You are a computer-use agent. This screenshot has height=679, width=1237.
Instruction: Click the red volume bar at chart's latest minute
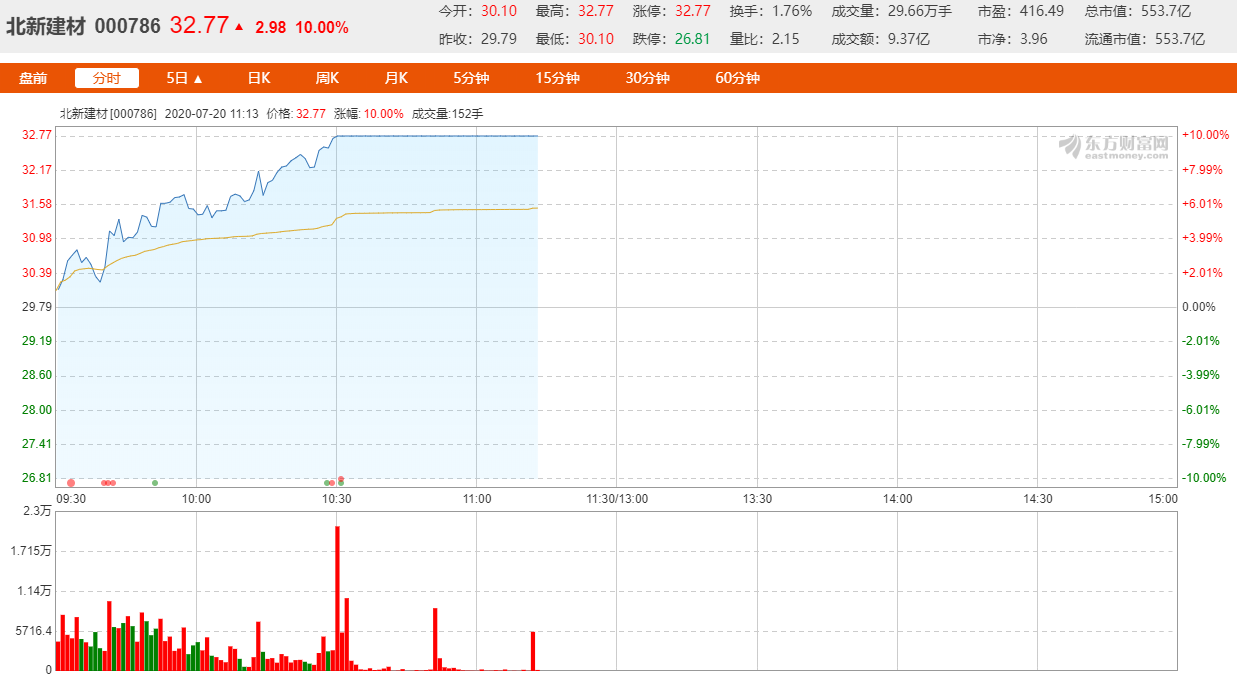click(x=533, y=651)
